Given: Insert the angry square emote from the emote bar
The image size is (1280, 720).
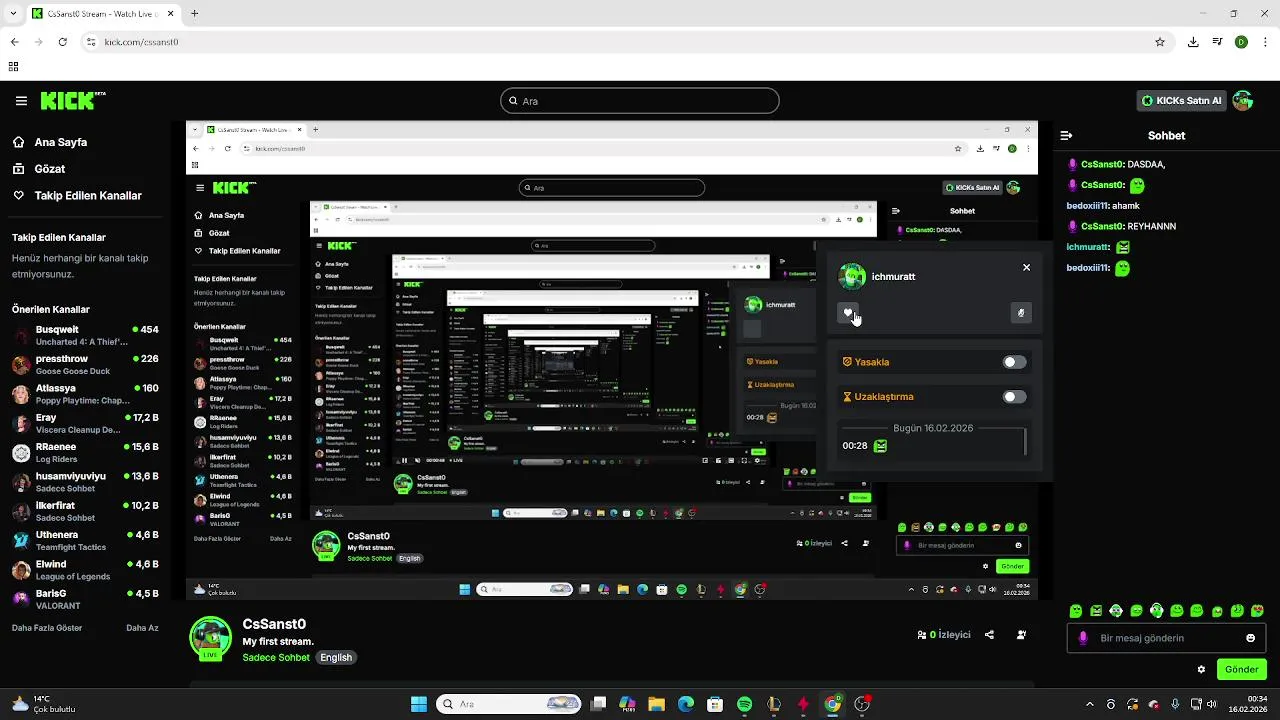Looking at the screenshot, I should coord(1096,610).
